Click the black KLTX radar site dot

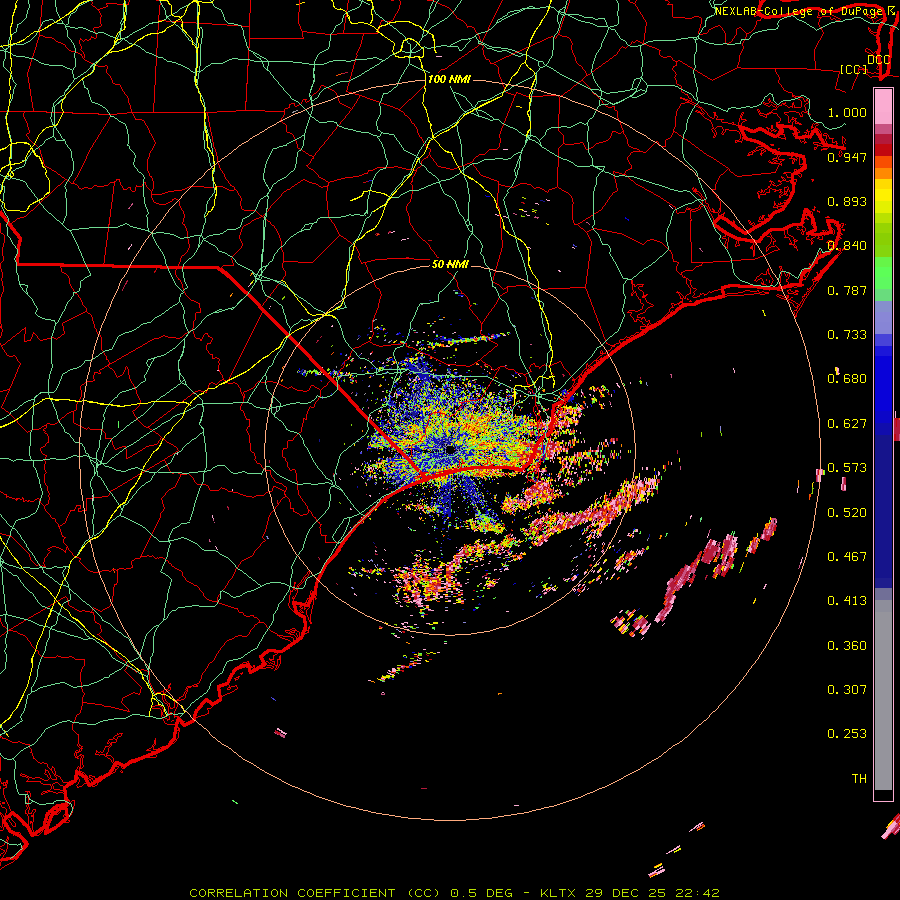coord(451,450)
